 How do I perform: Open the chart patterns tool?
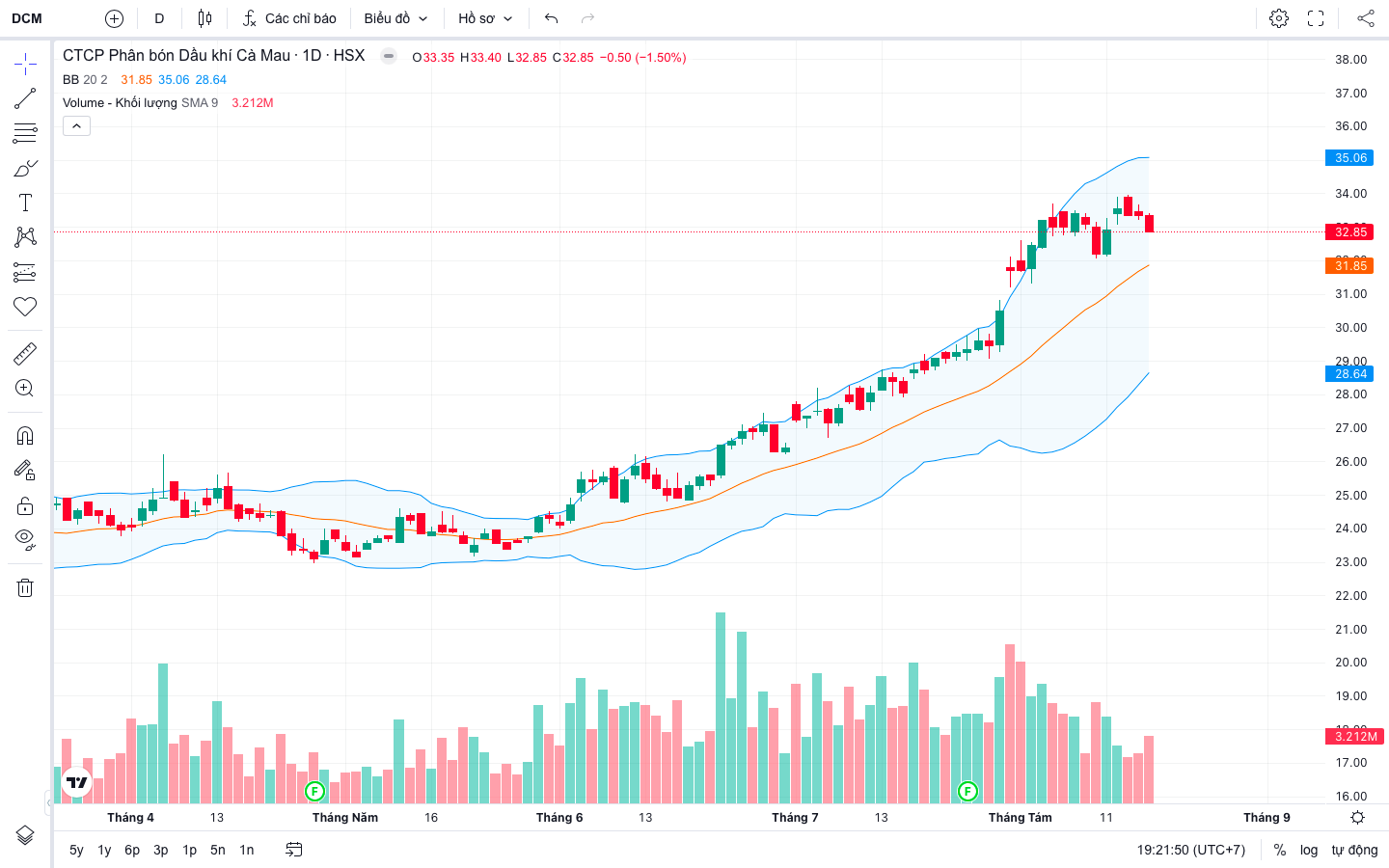25,237
